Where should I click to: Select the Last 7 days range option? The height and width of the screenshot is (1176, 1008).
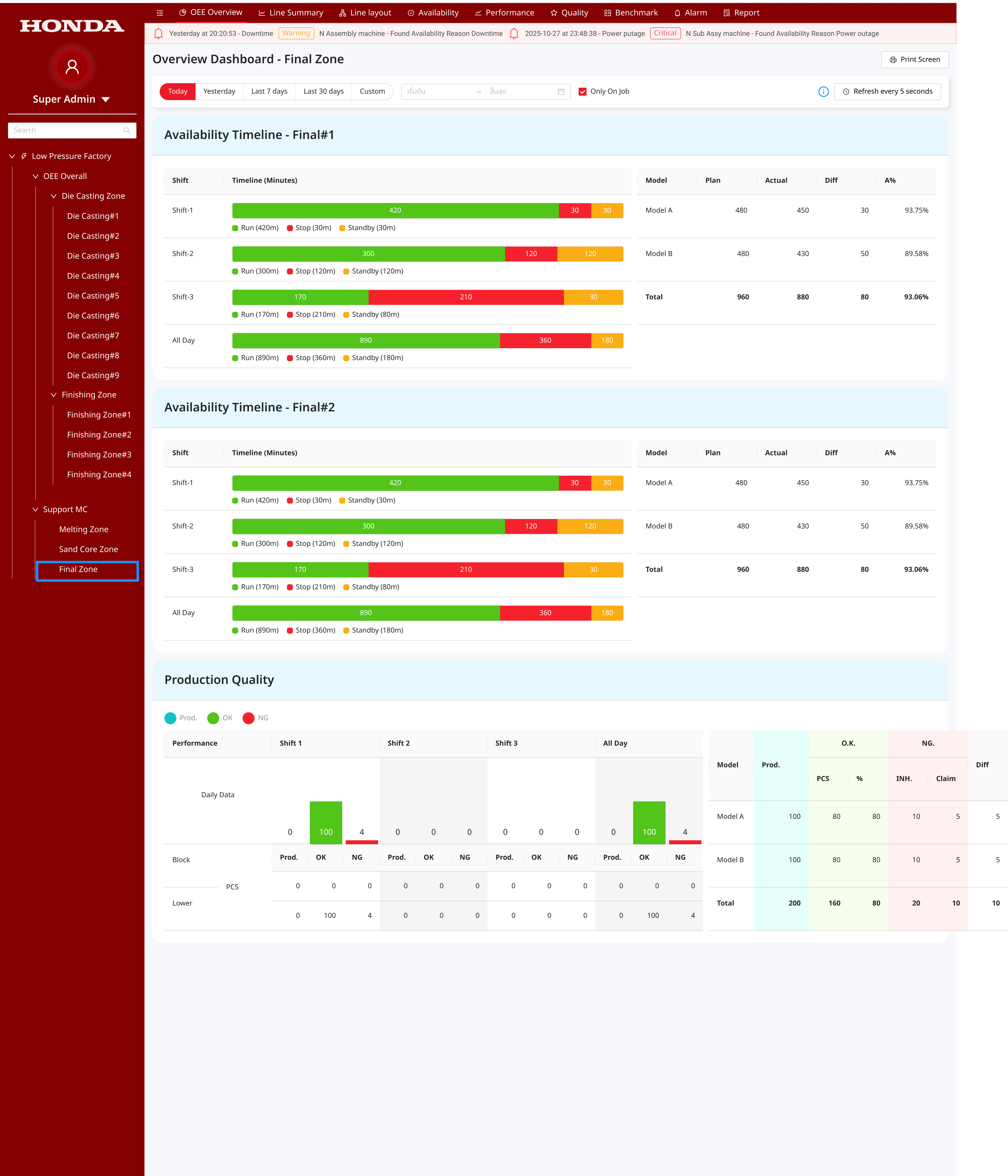(269, 91)
